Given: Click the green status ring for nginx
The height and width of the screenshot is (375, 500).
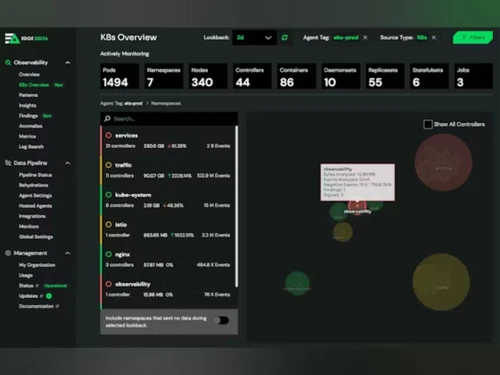Looking at the screenshot, I should 109,254.
